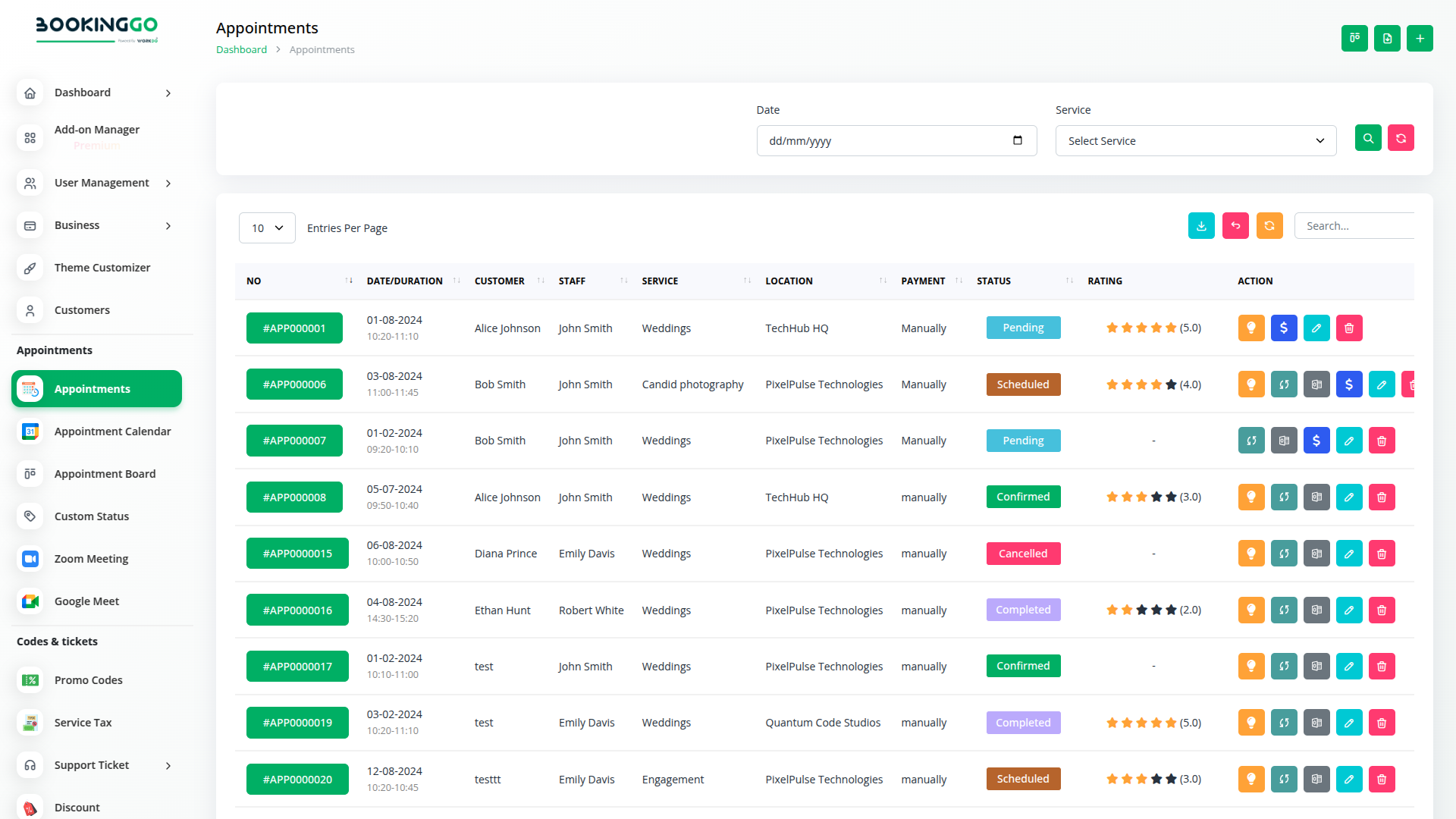This screenshot has width=1456, height=819.
Task: Open calendar picker in Date field
Action: (x=1018, y=140)
